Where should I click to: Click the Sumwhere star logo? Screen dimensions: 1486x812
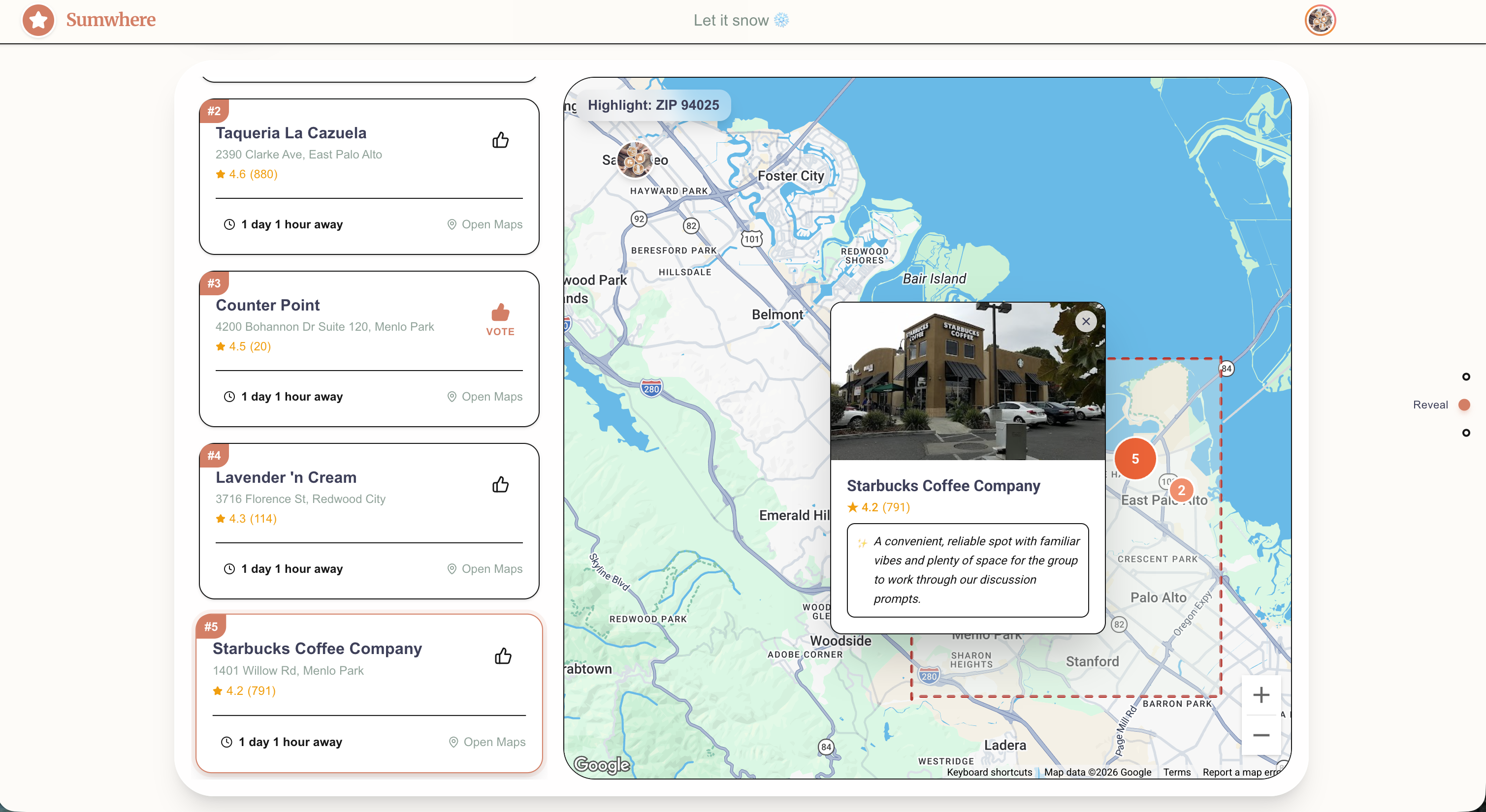tap(38, 20)
